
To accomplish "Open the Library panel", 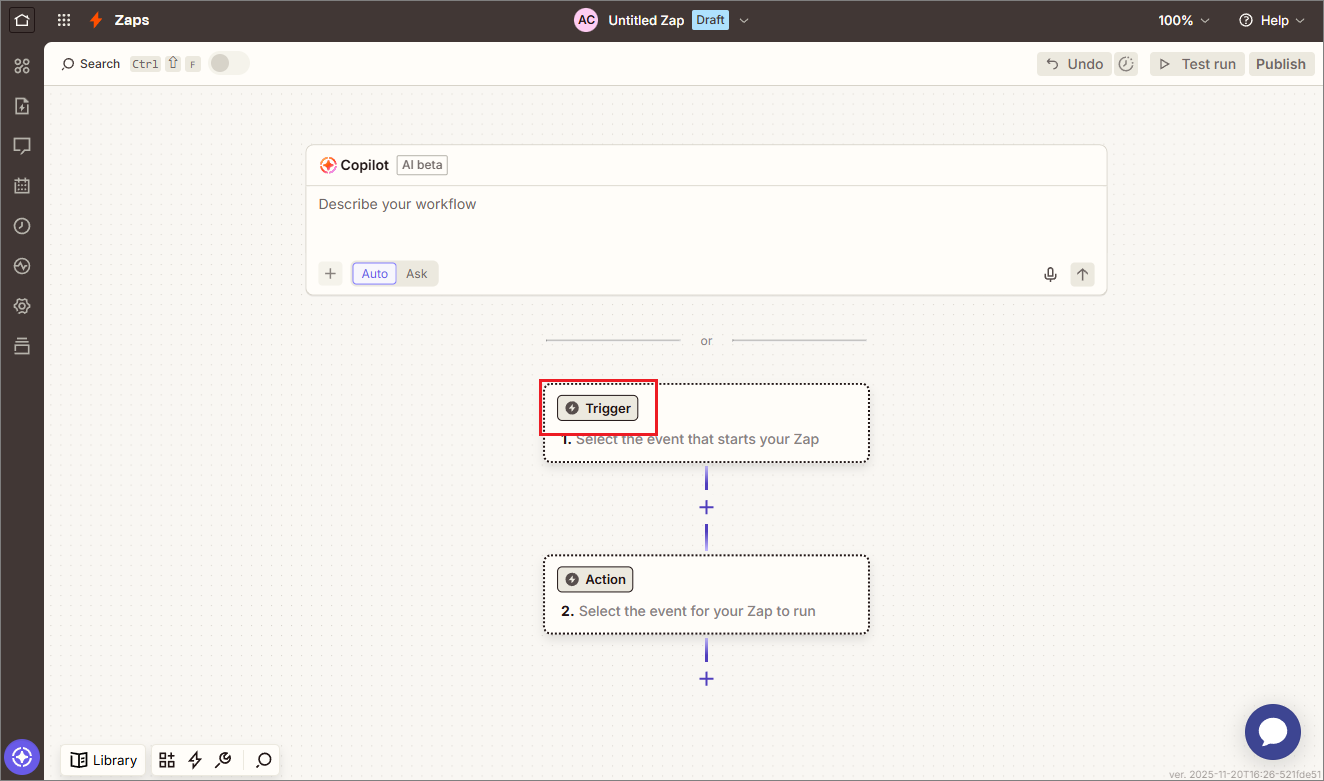I will (104, 760).
